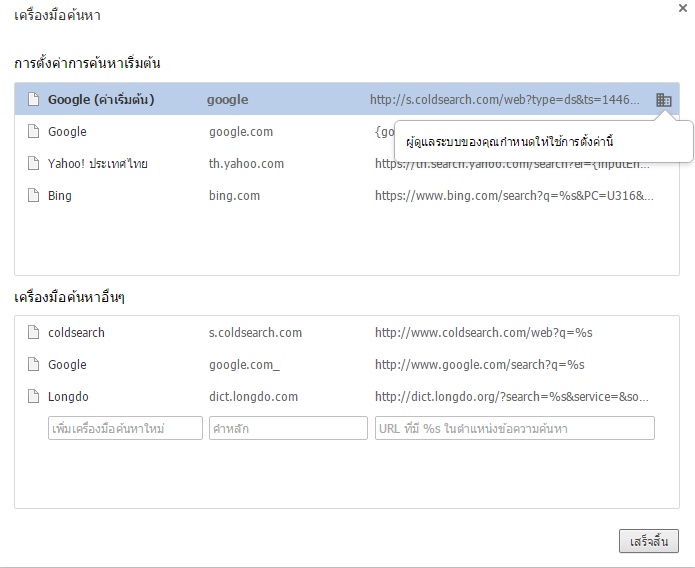Screen dimensions: 695x568
Task: Click the s.coldsearch.com/web?type=ds URL text
Action: point(505,100)
